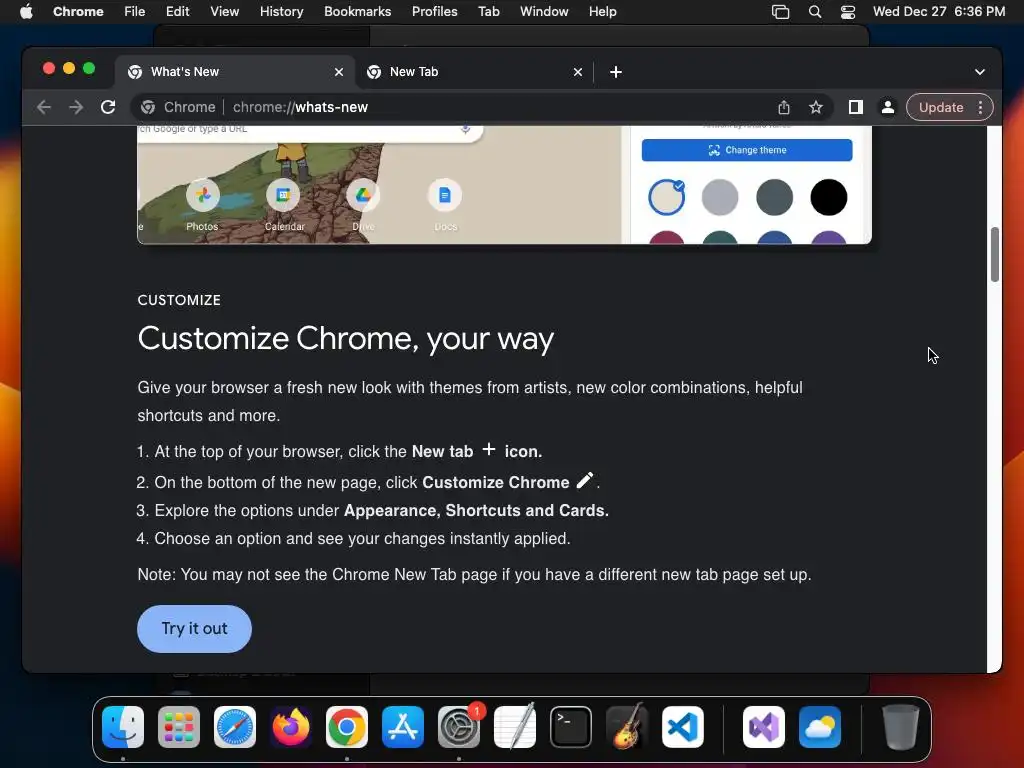Screen dimensions: 1024x768
Task: Open the weather cloud app in Dock
Action: (x=820, y=727)
